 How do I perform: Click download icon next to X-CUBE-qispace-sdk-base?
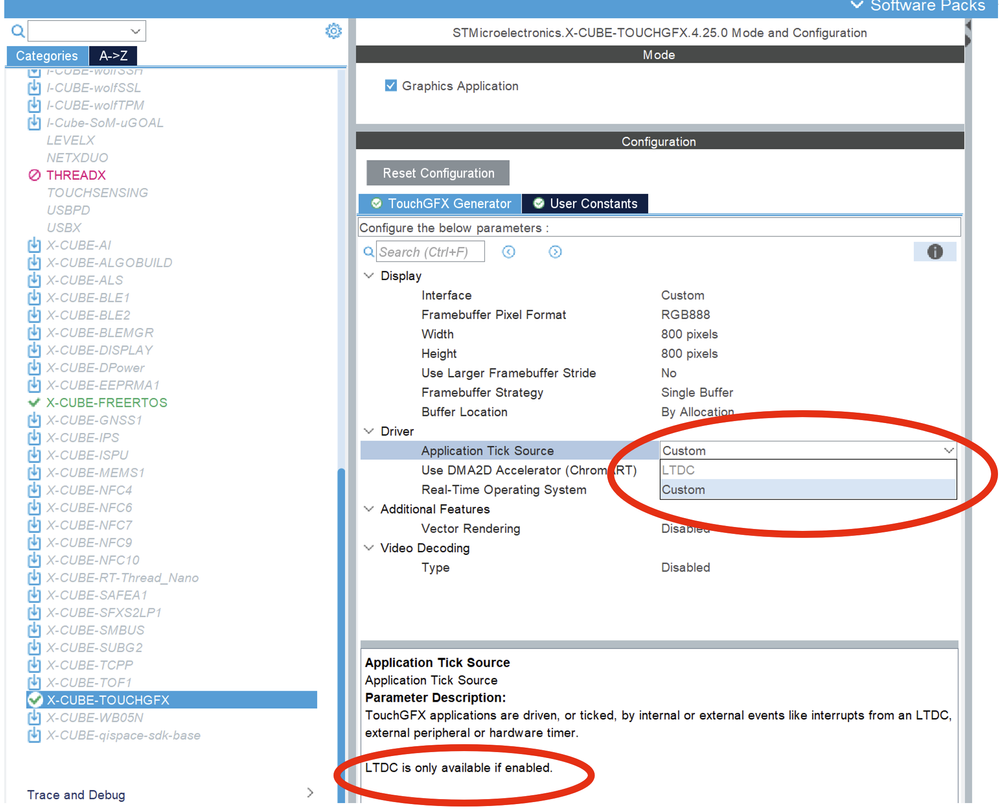[x=34, y=735]
